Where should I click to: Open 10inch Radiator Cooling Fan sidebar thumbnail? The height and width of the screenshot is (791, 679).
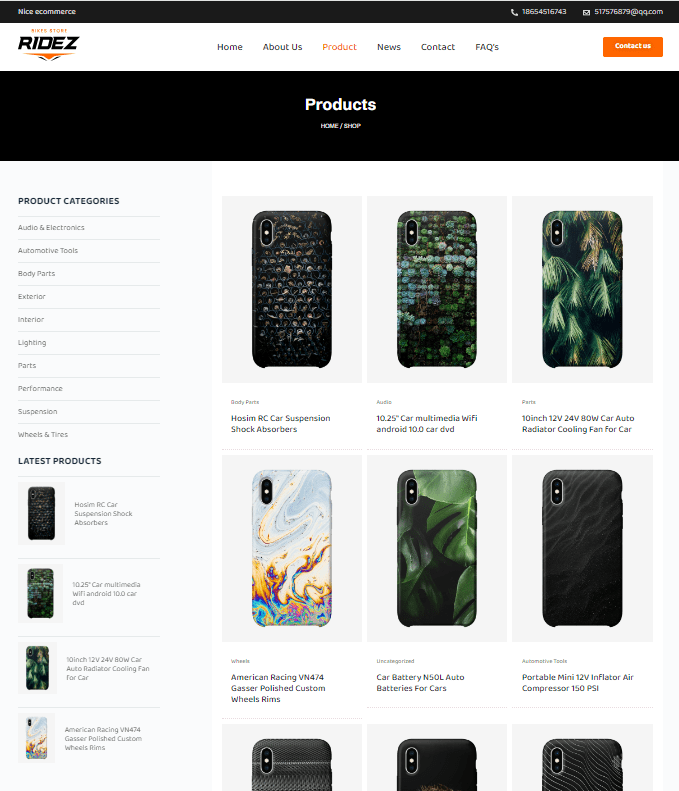[x=38, y=667]
